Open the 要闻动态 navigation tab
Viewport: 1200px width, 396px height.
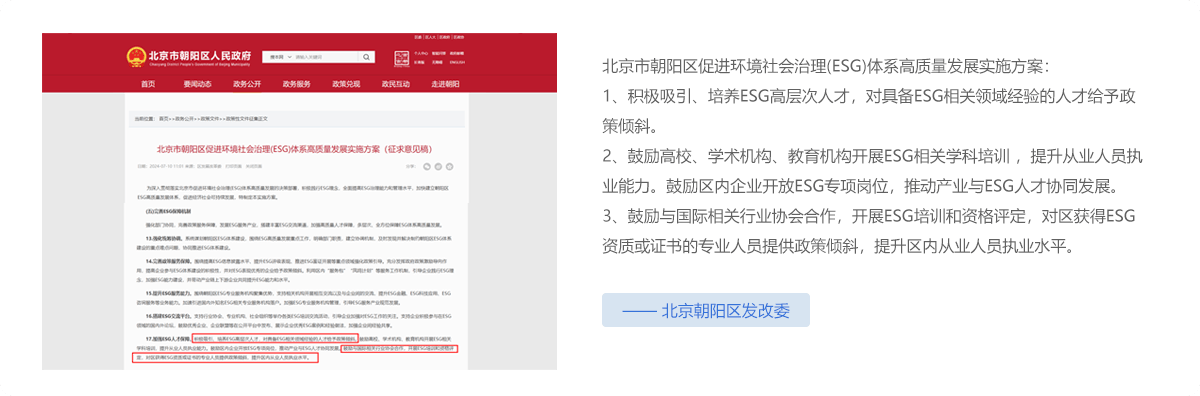(x=198, y=84)
